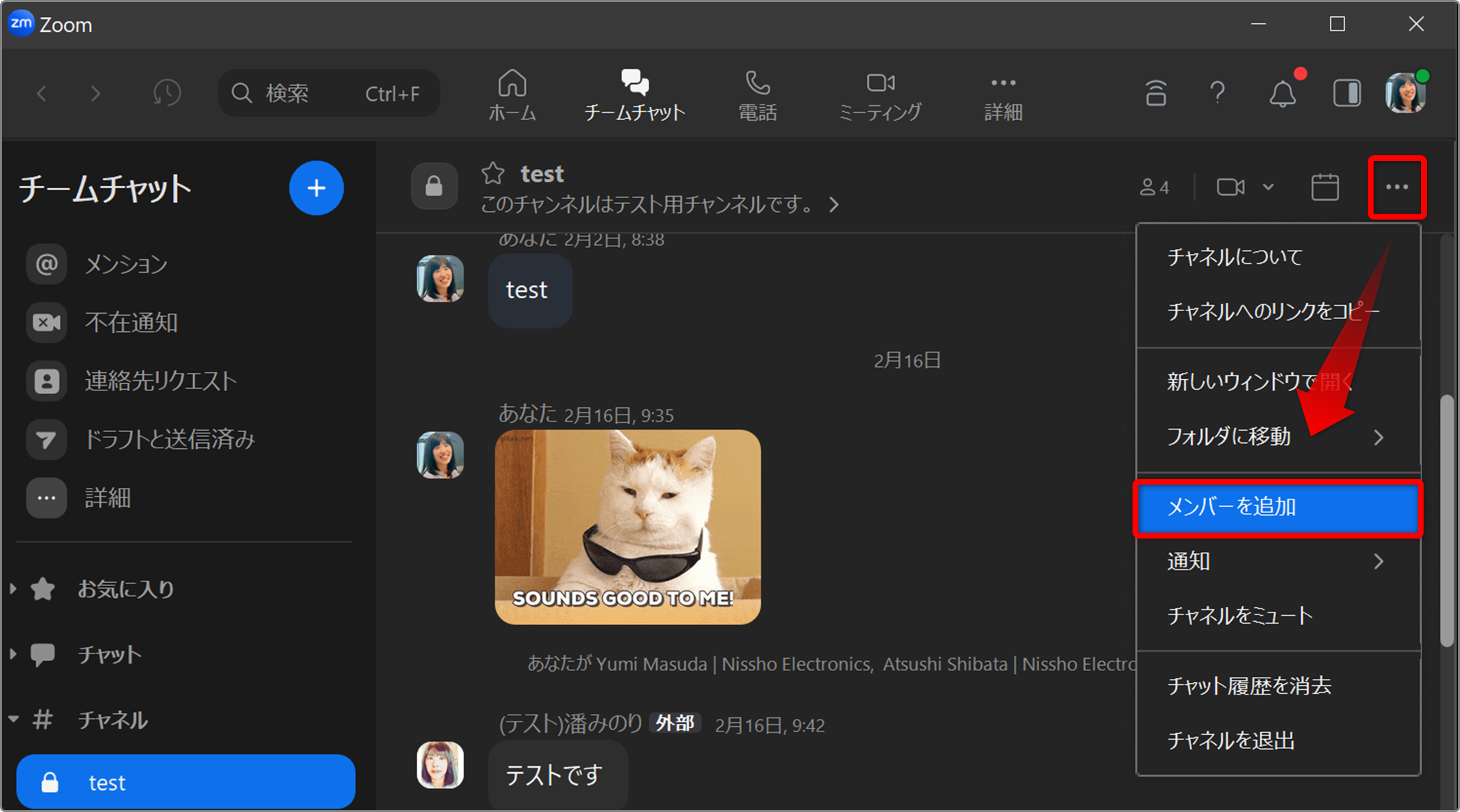Open the cat GIF image

point(628,527)
